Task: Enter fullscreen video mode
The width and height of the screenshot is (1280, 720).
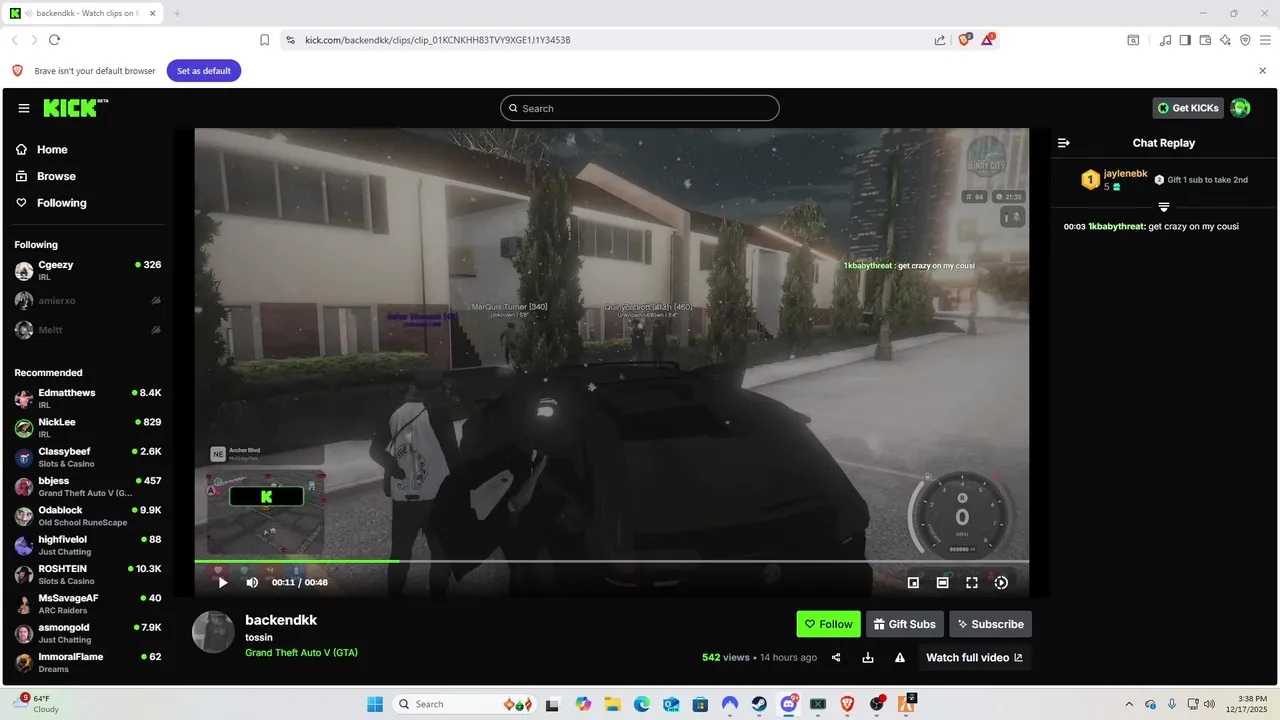Action: tap(972, 582)
